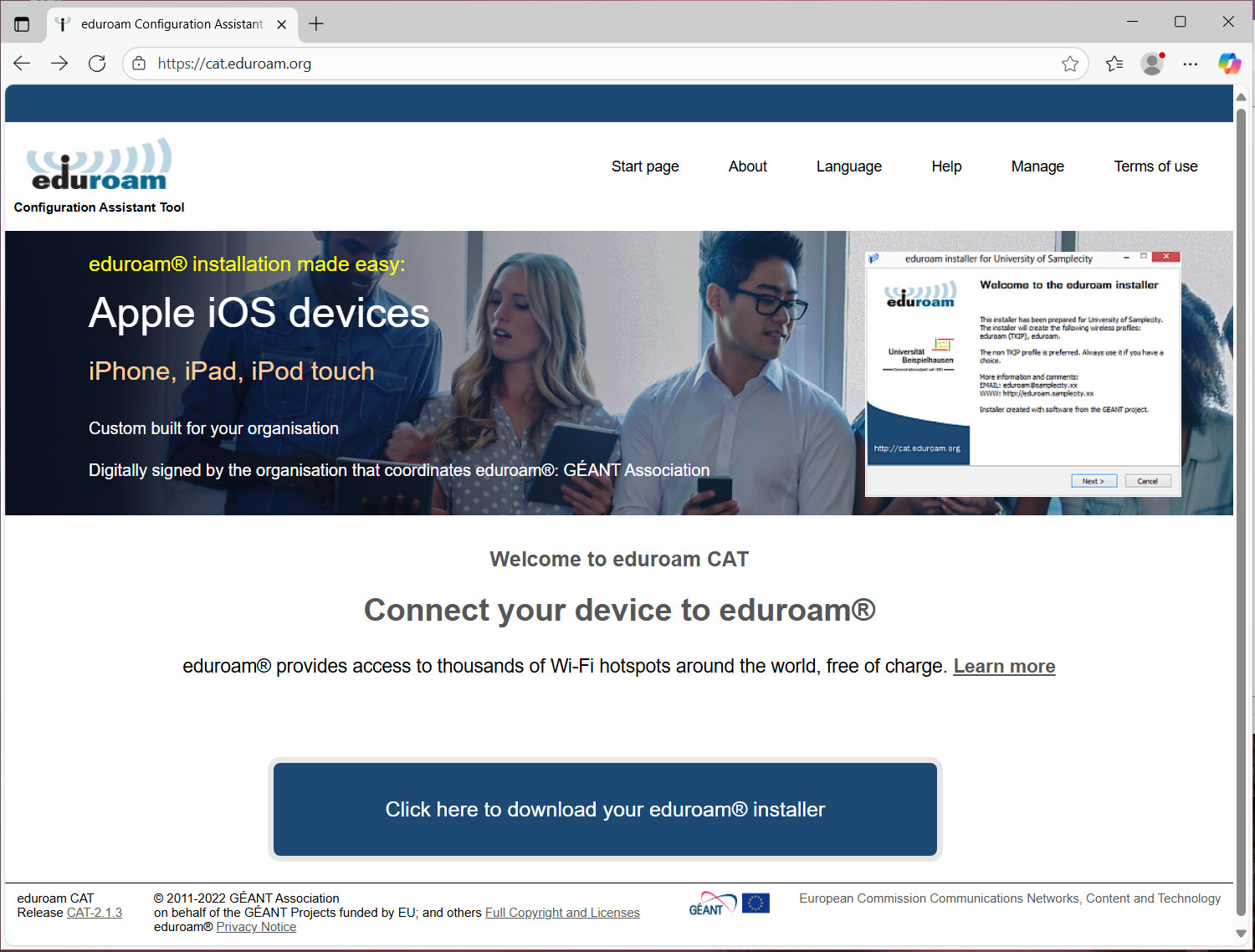Image resolution: width=1255 pixels, height=952 pixels.
Task: Open a new tab with plus icon
Action: click(x=316, y=24)
